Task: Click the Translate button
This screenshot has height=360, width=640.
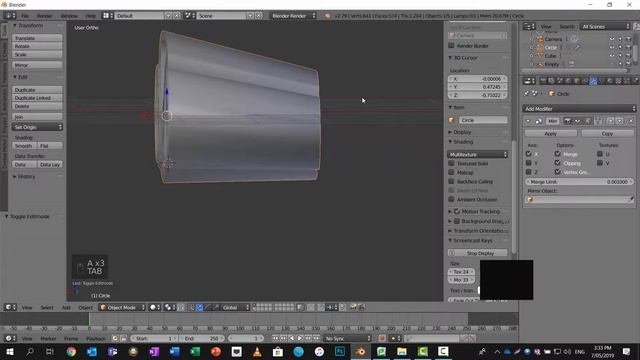Action: (37, 38)
